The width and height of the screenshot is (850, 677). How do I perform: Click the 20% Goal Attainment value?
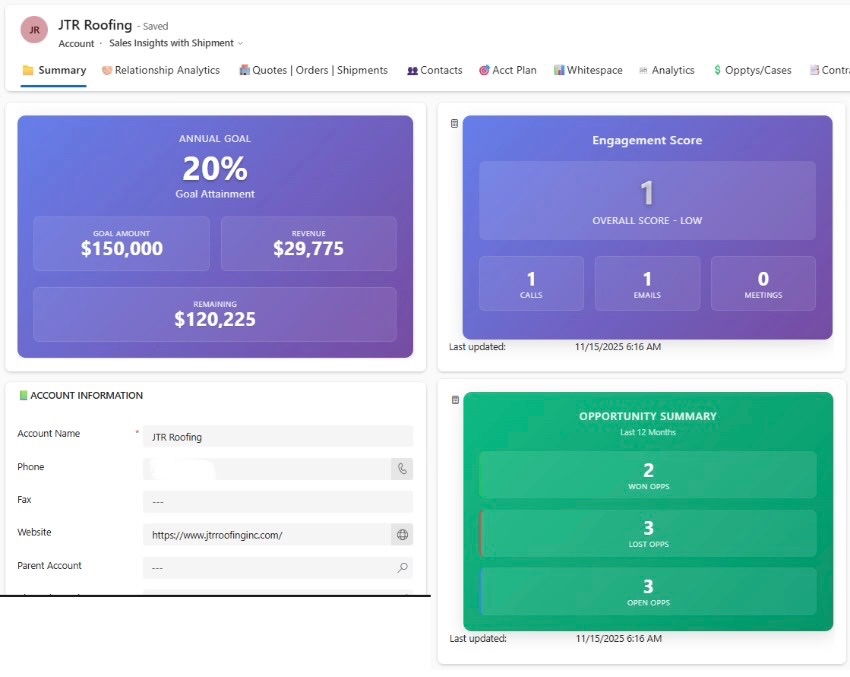tap(215, 169)
